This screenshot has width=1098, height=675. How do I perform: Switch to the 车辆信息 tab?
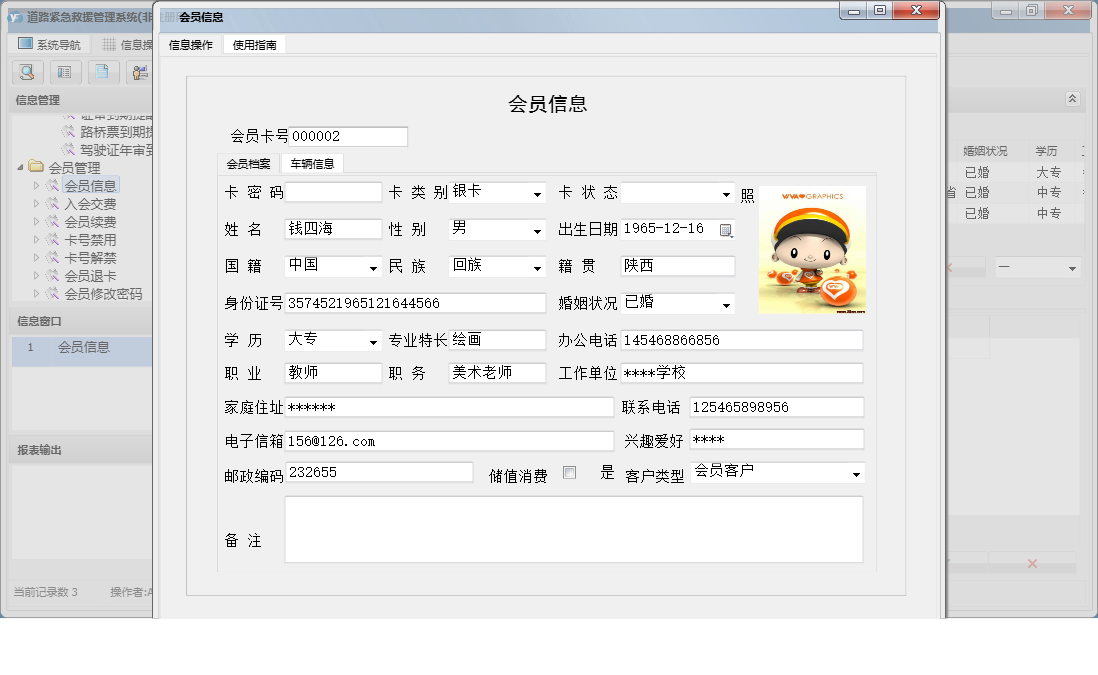[312, 164]
